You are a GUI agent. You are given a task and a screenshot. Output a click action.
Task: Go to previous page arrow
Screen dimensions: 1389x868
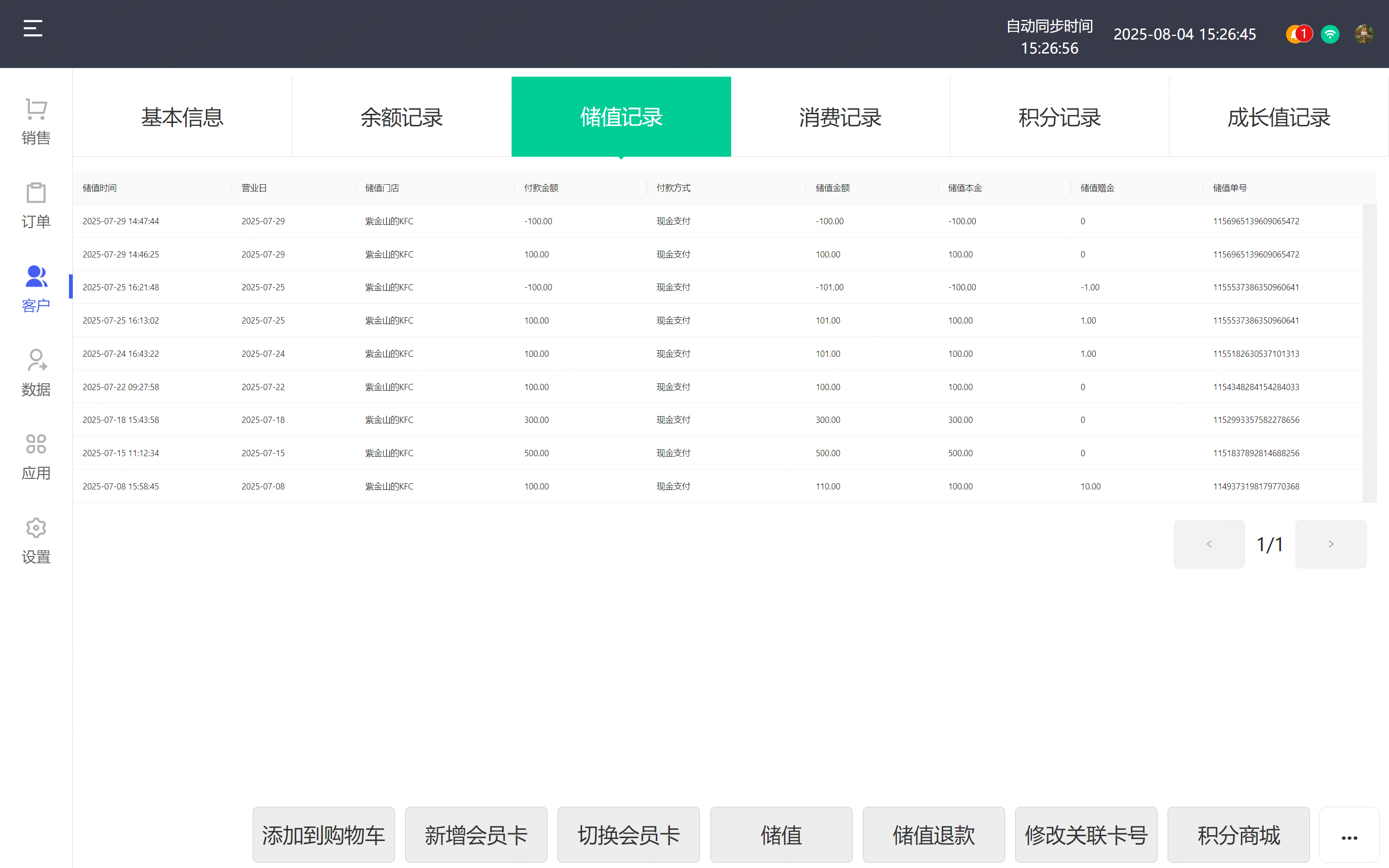pos(1209,543)
